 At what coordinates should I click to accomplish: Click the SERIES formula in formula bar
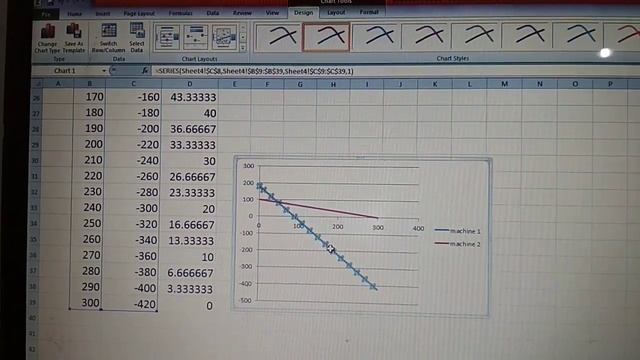(x=255, y=71)
